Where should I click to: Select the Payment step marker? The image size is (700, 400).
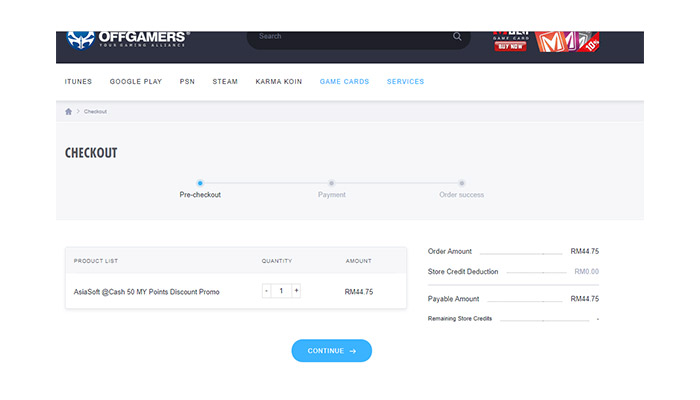point(331,183)
